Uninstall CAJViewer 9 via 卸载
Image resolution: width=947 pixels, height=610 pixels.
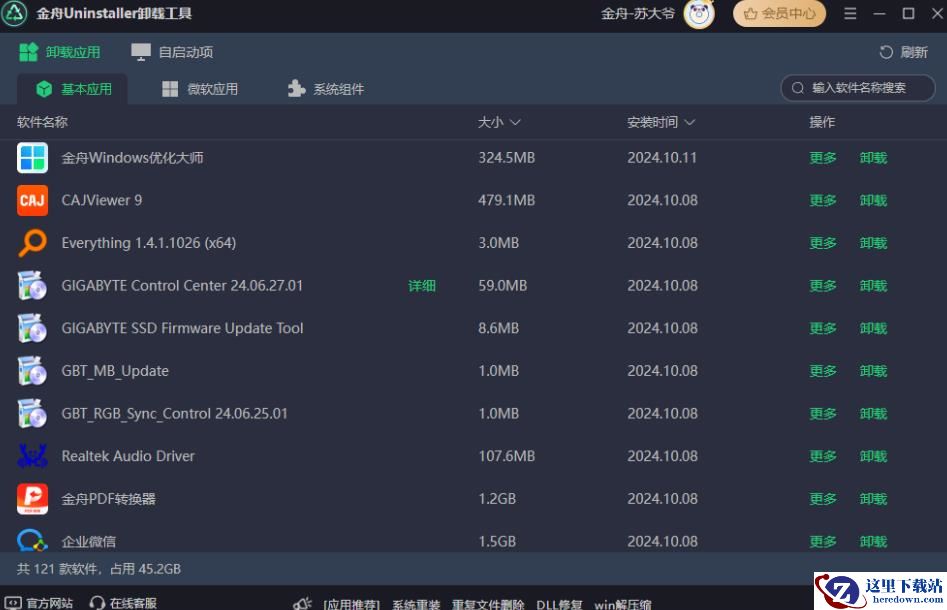point(873,201)
